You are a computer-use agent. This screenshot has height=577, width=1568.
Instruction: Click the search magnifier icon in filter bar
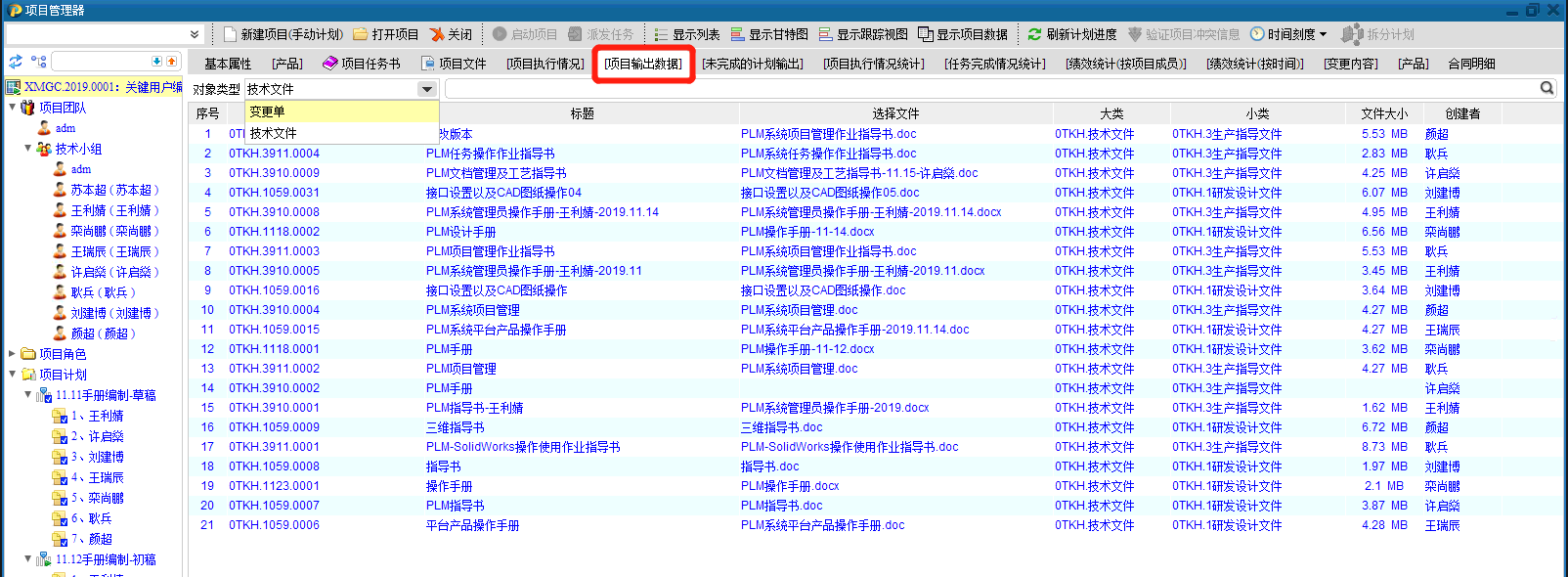click(x=1546, y=88)
